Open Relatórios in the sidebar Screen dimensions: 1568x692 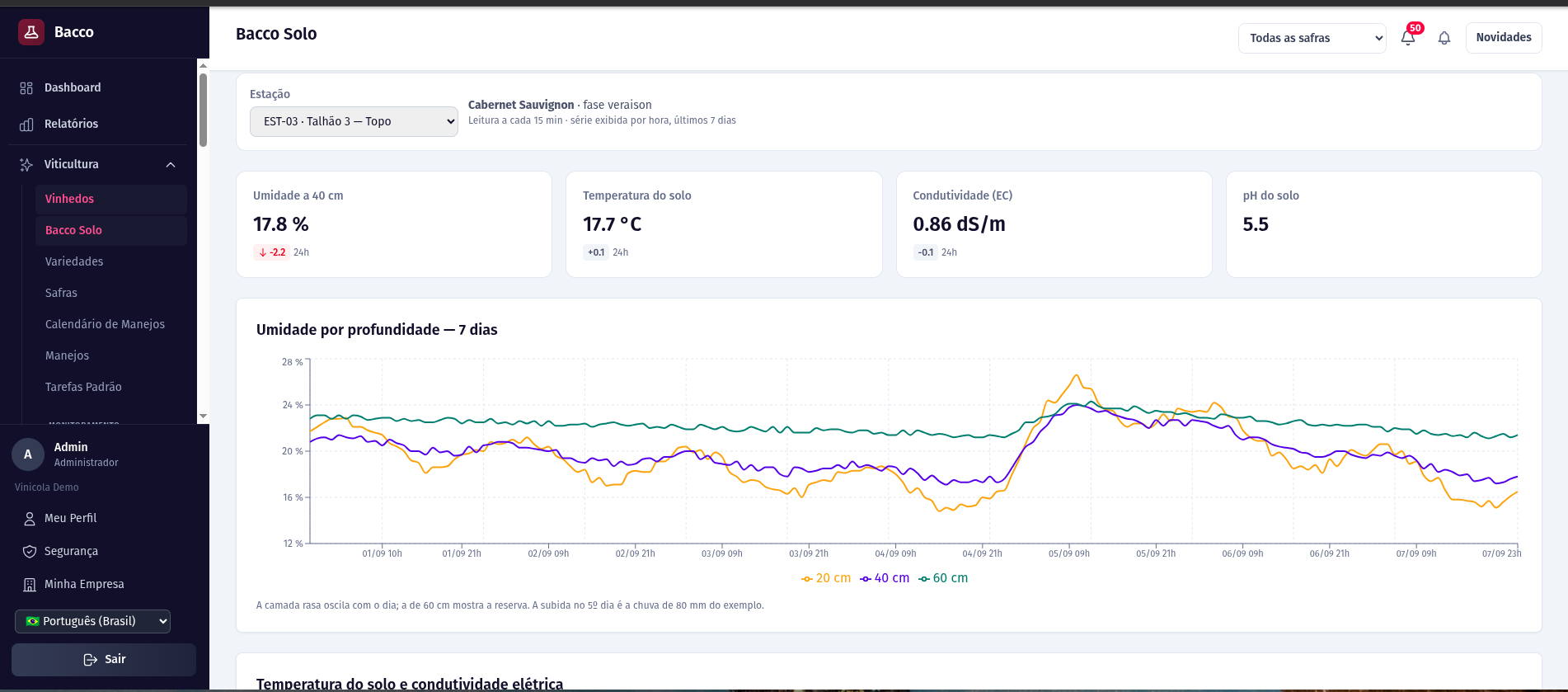point(97,125)
